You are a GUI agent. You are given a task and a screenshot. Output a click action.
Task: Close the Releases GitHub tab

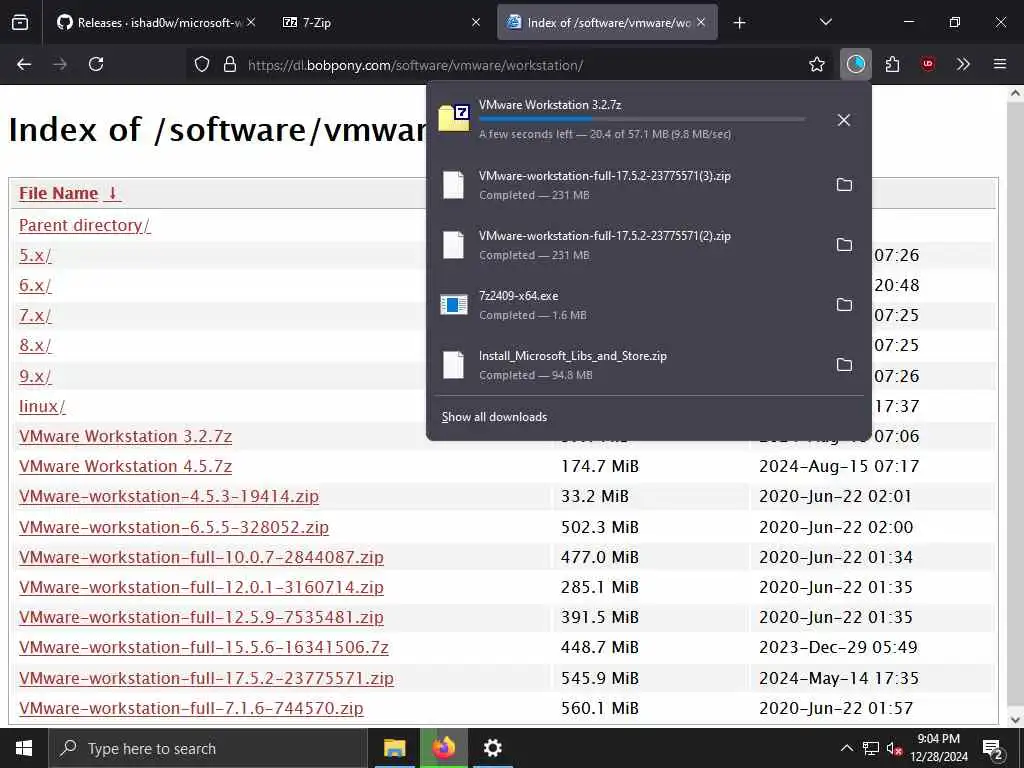coord(251,23)
